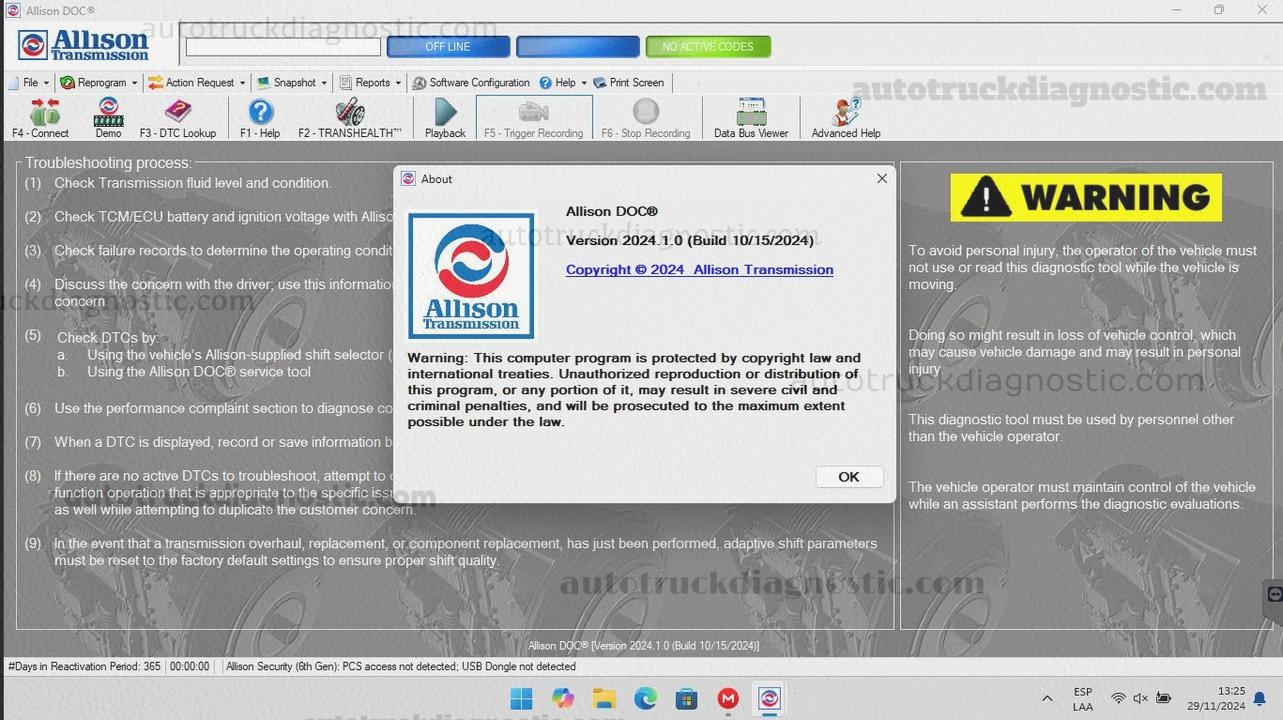Close the About dialog with the X
The image size is (1283, 720).
pyautogui.click(x=881, y=179)
